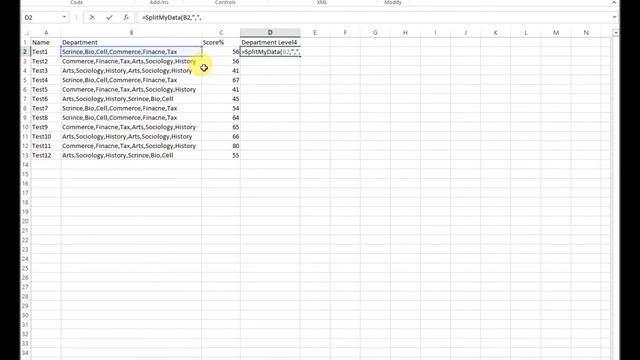Select the 'Test7' cell

[46, 108]
